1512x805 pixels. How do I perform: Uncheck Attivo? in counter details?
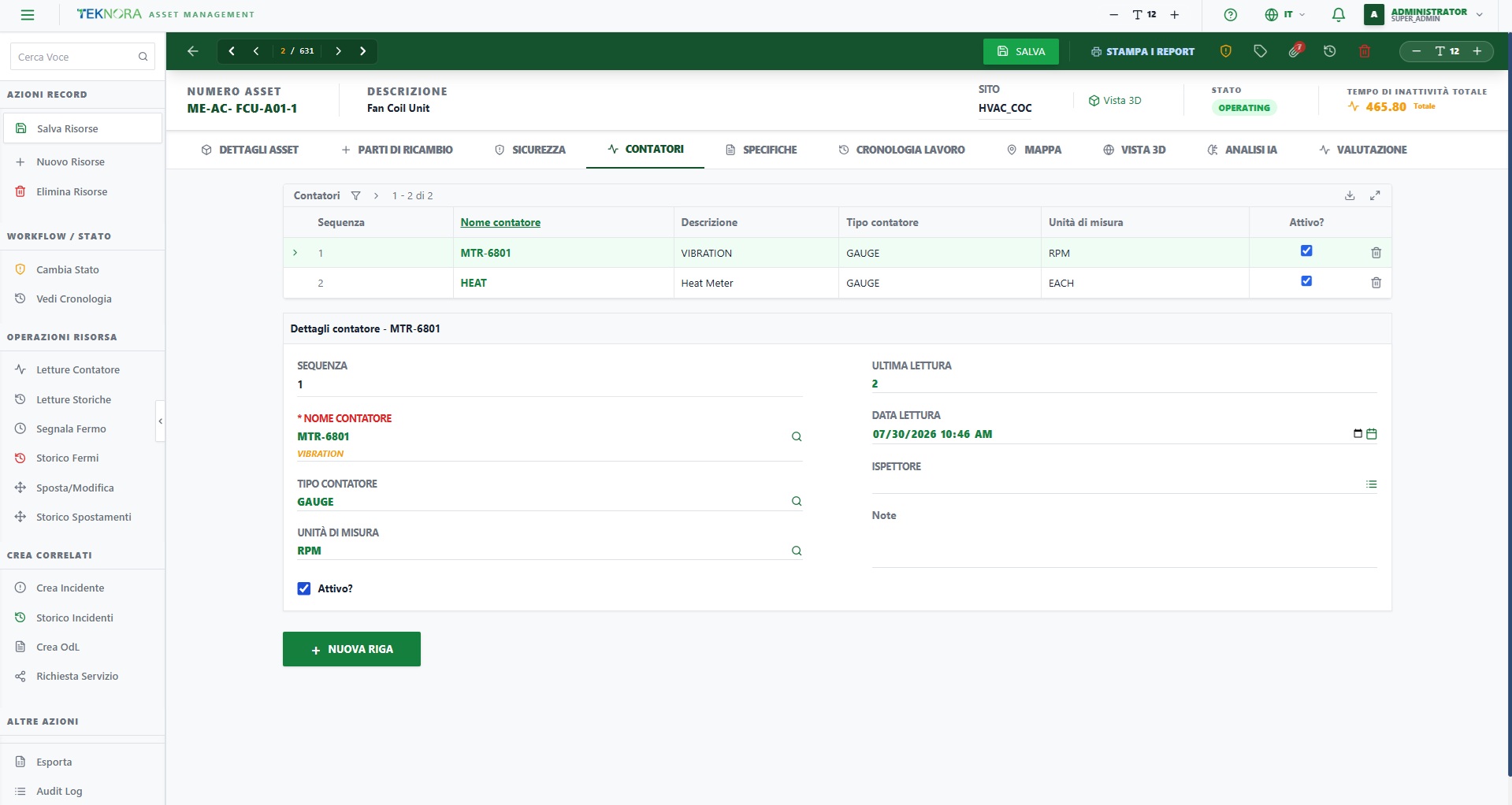click(304, 588)
